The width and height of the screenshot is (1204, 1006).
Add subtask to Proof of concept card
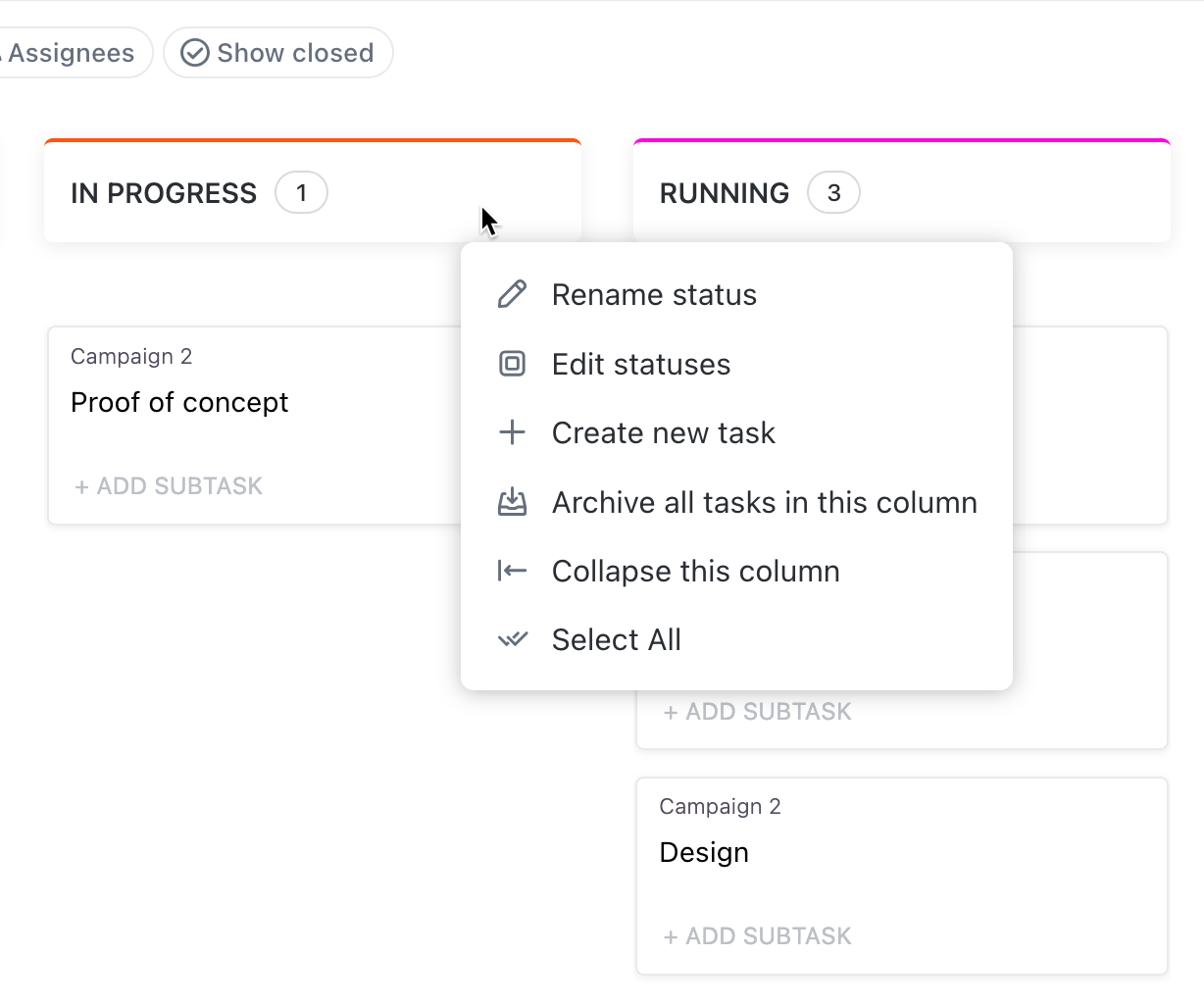[x=169, y=486]
